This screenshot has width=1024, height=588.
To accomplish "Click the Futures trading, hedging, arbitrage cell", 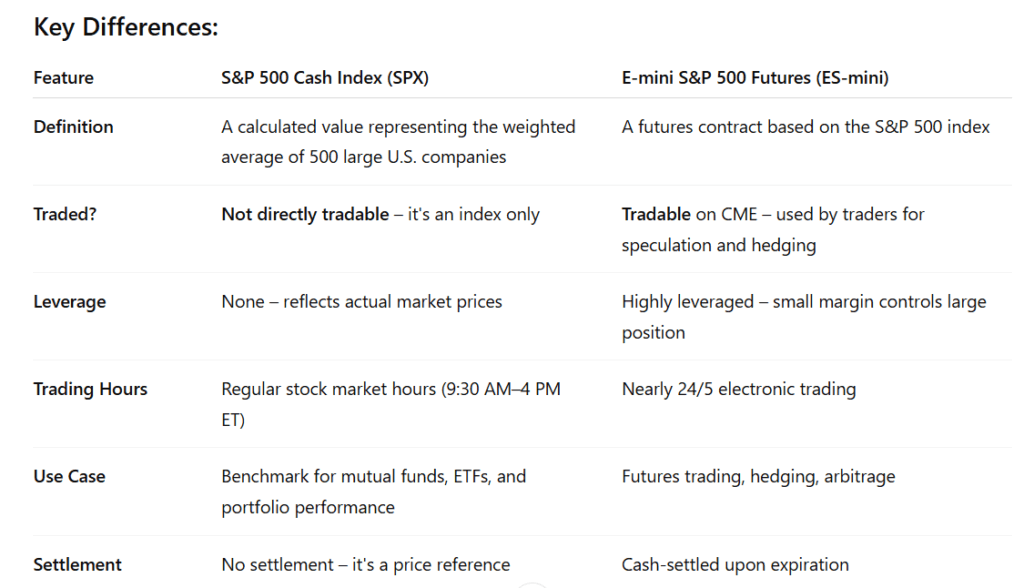I will pyautogui.click(x=758, y=477).
